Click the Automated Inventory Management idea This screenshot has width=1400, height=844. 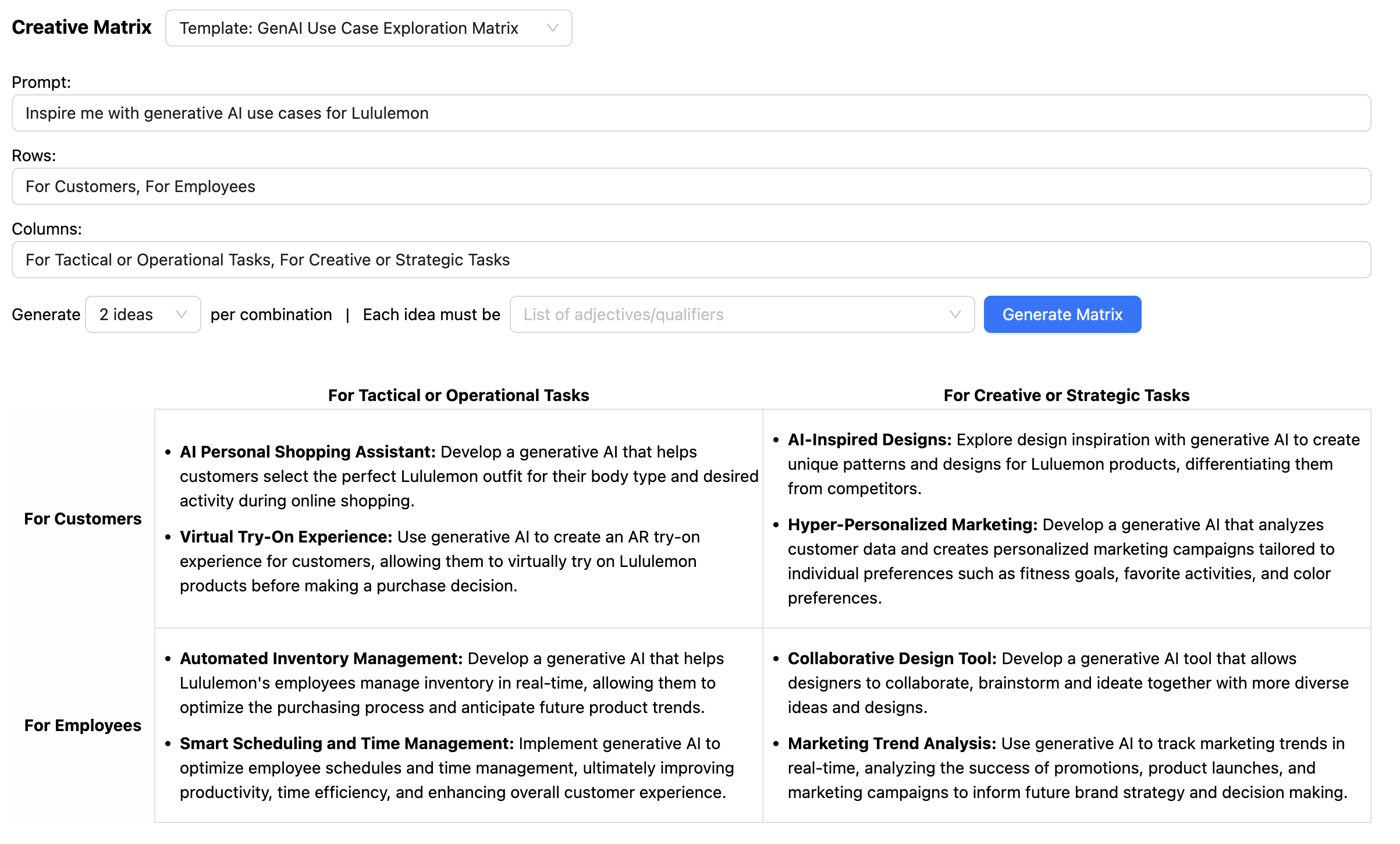click(321, 658)
